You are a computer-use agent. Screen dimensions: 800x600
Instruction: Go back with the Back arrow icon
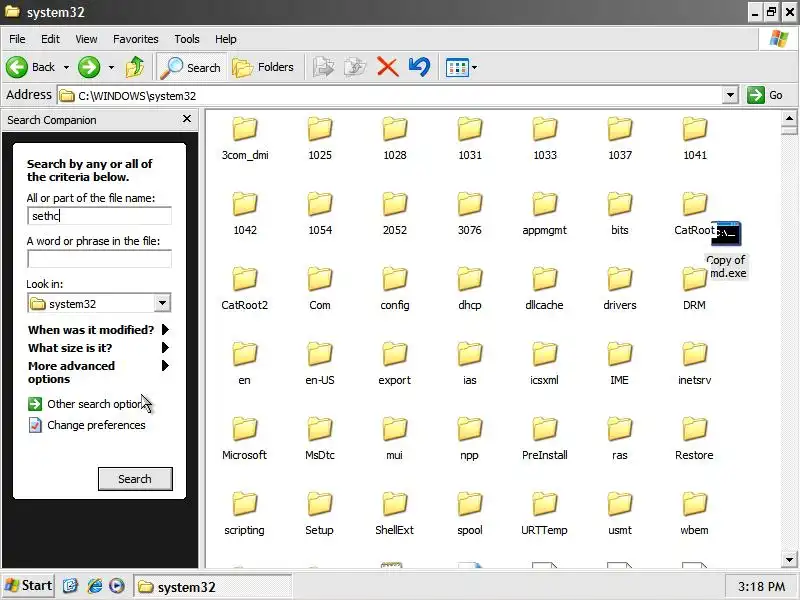coord(17,67)
